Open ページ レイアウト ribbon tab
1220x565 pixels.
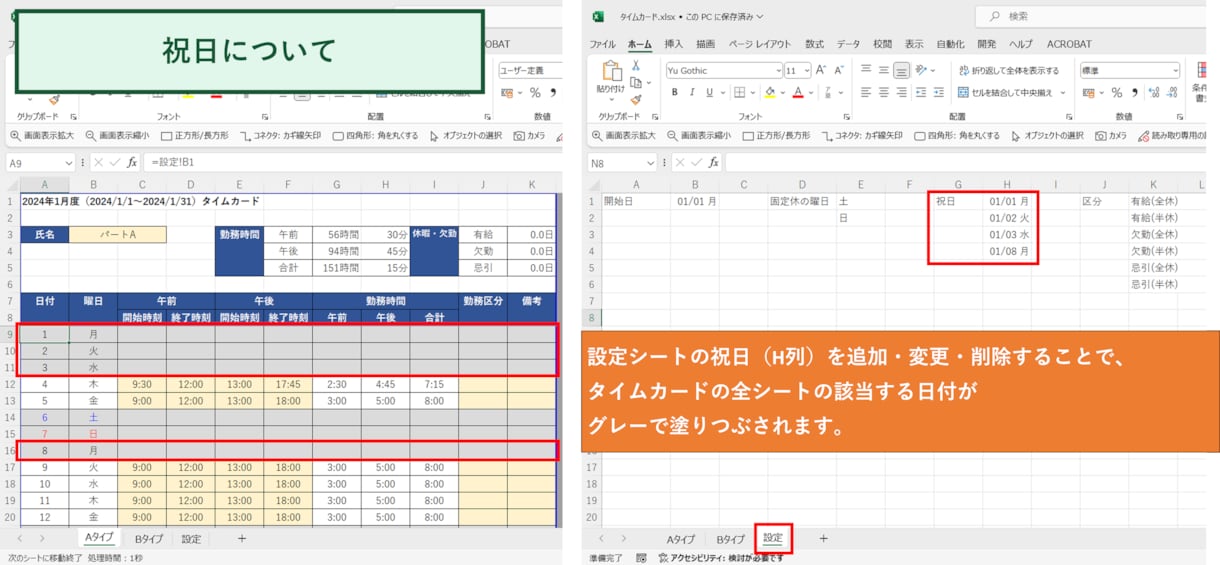(x=761, y=44)
